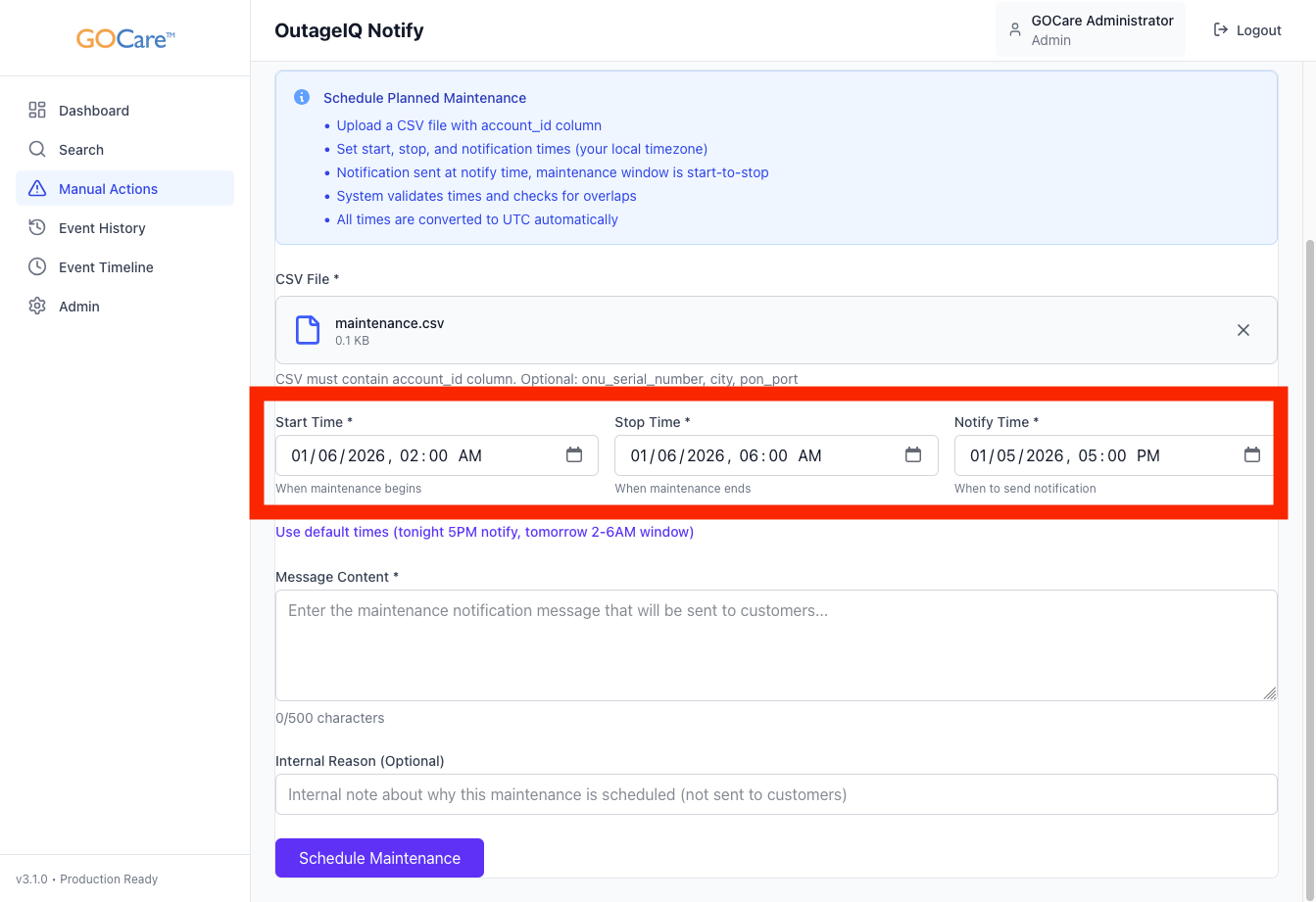The image size is (1316, 902).
Task: Click the Dashboard grid icon in sidebar
Action: 37,111
